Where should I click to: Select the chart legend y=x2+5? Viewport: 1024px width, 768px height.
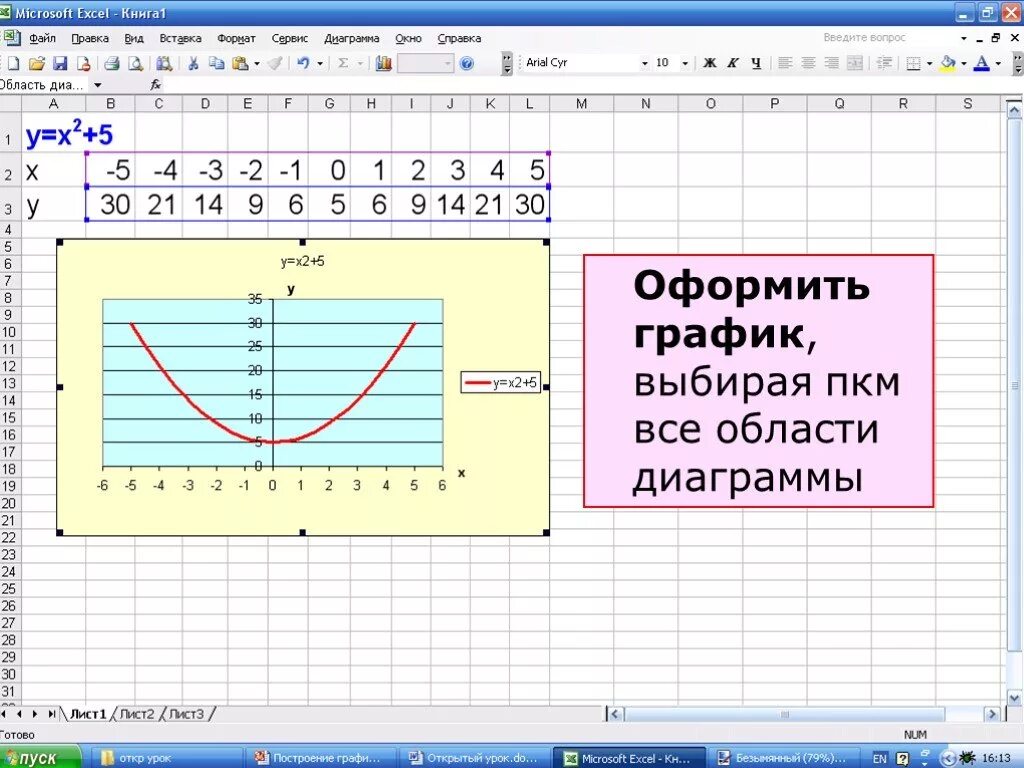pyautogui.click(x=500, y=383)
